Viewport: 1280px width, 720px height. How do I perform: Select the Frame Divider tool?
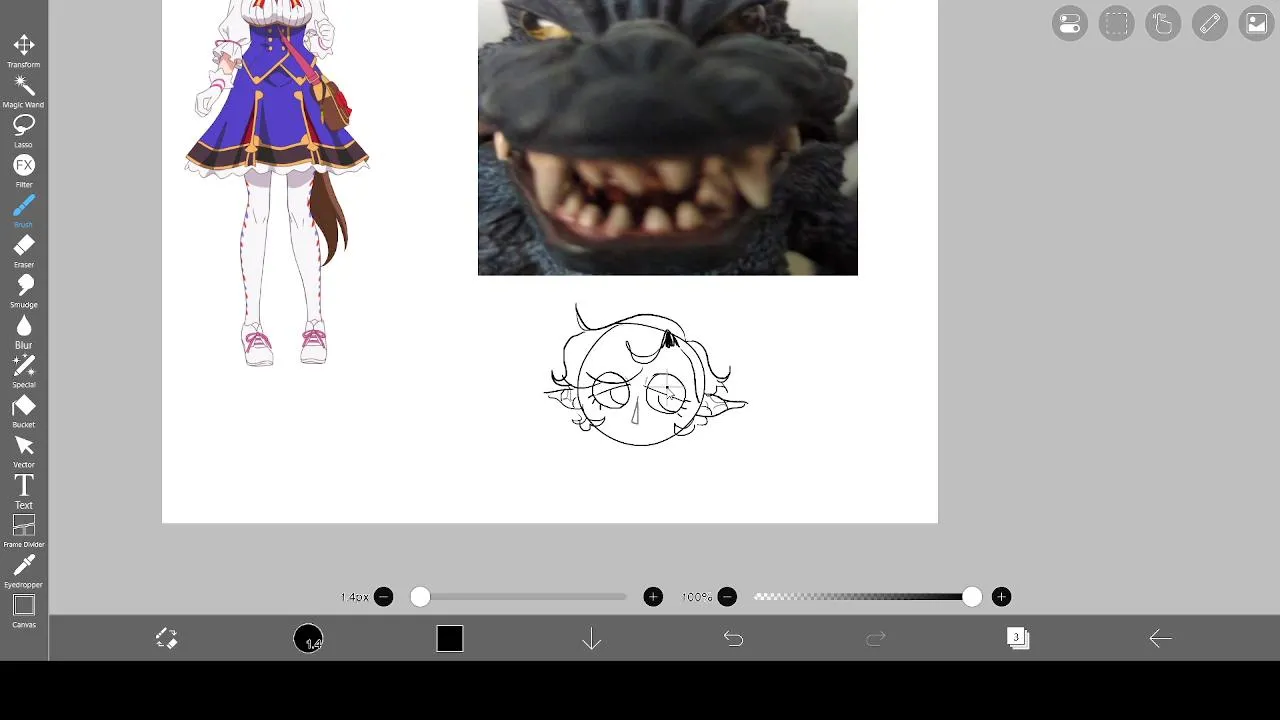point(24,531)
